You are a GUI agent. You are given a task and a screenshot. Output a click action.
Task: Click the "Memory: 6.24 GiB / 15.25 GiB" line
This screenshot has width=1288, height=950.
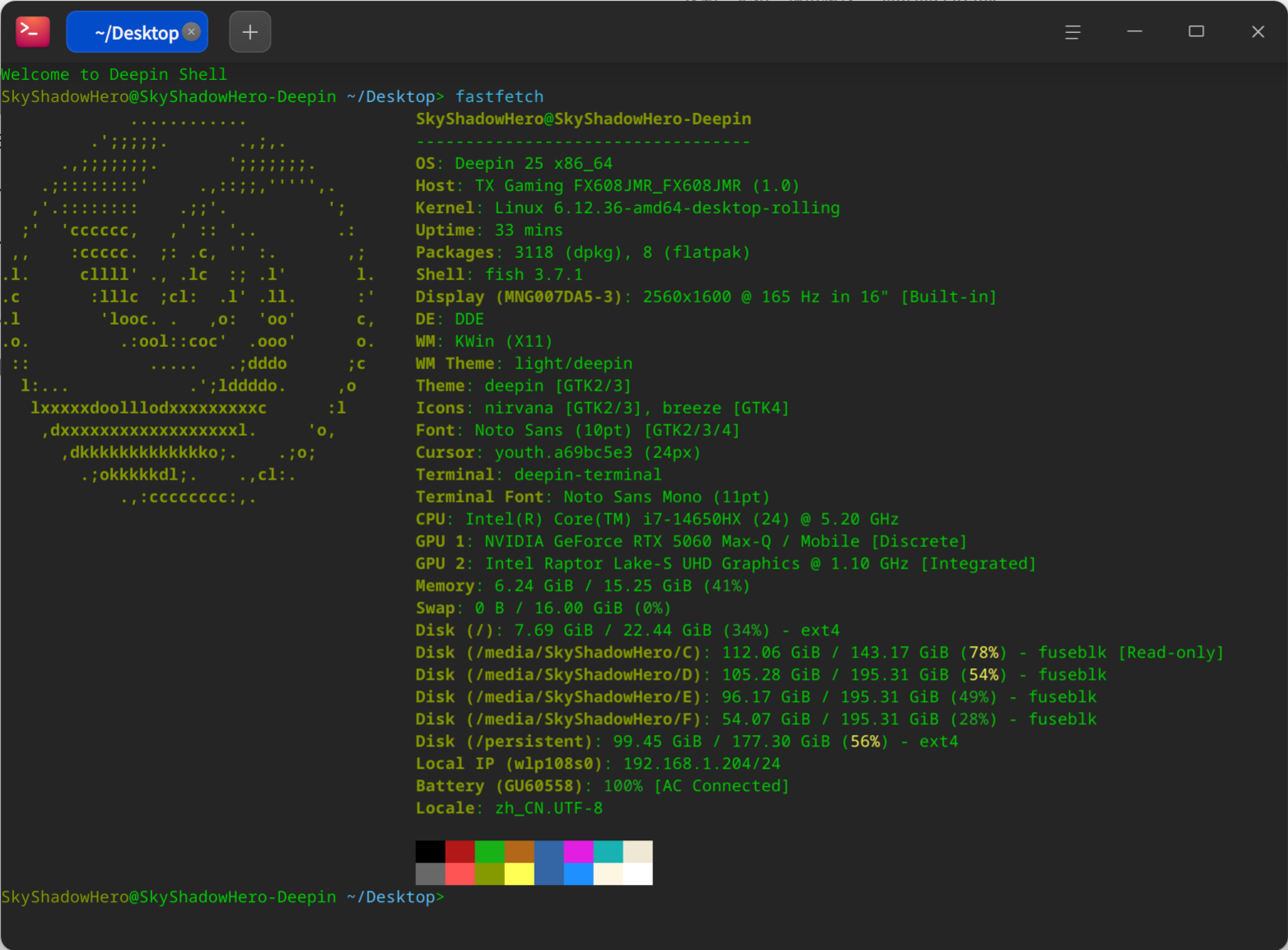(583, 586)
